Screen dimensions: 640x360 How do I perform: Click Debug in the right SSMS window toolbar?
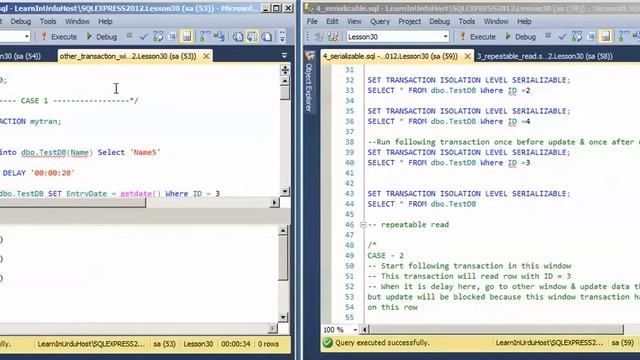pyautogui.click(x=520, y=37)
